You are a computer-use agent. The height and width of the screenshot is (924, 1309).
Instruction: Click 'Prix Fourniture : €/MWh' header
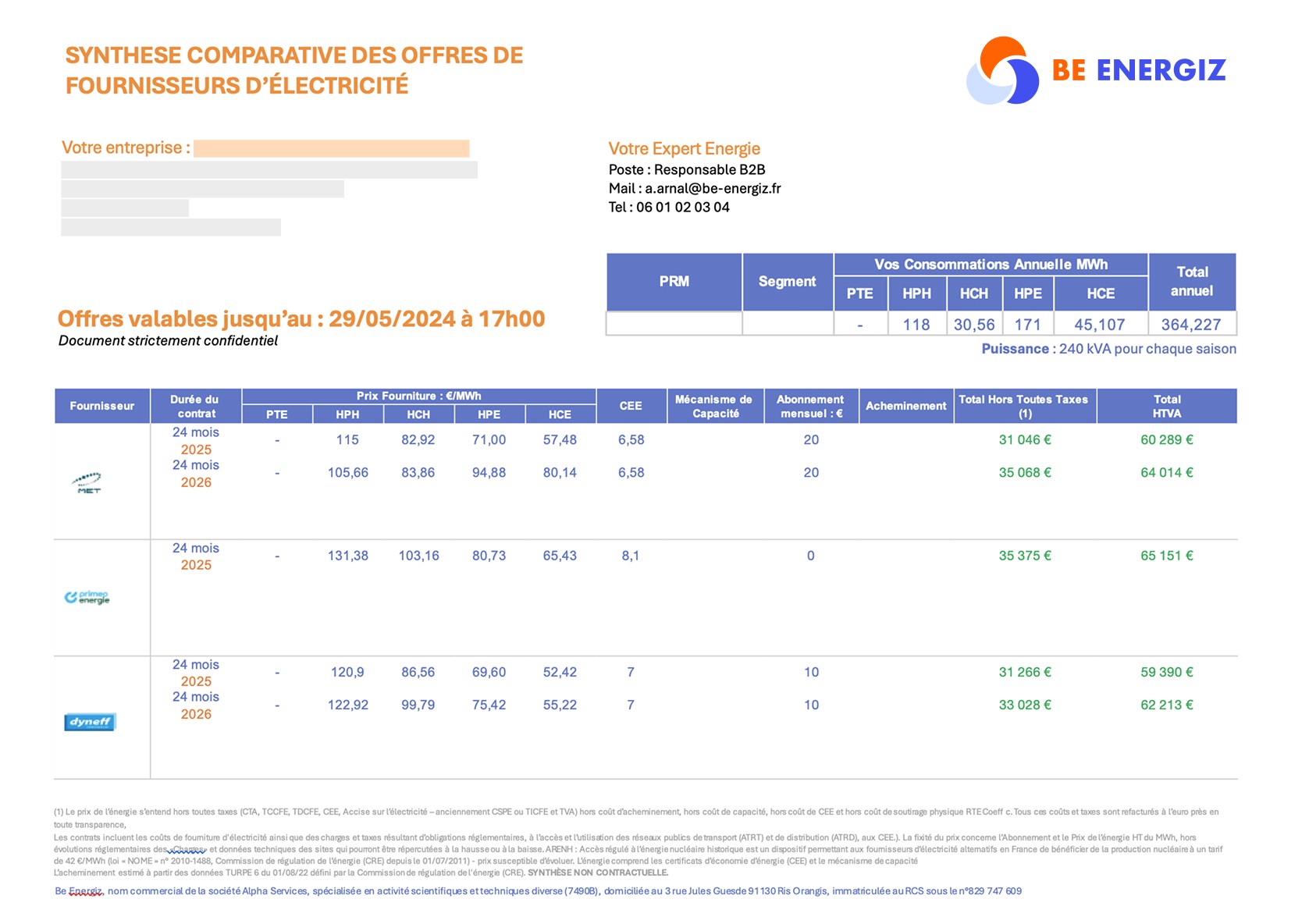pos(419,396)
